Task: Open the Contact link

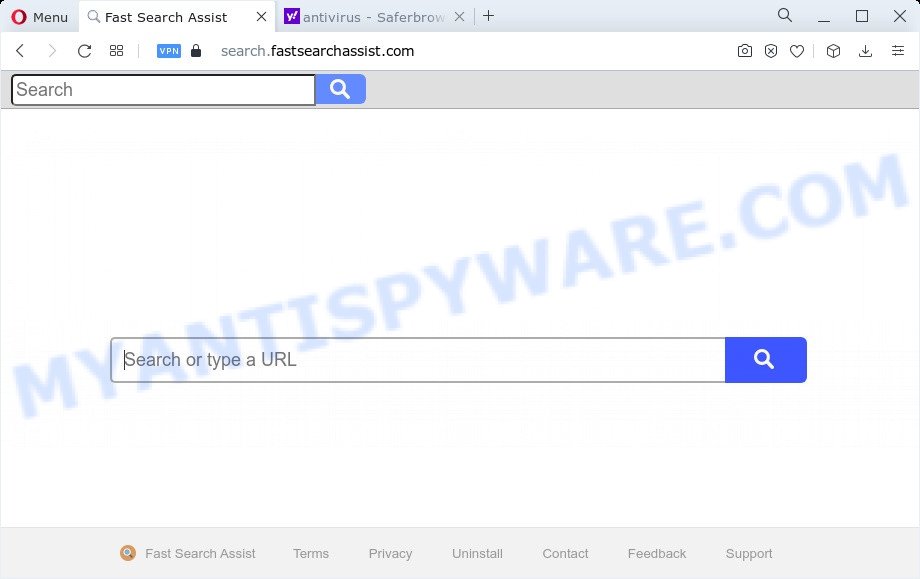Action: (565, 553)
